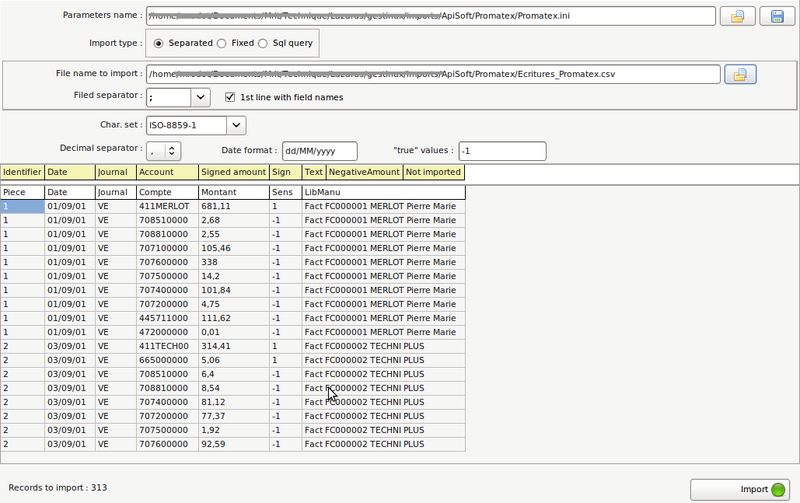Viewport: 800px width, 503px height.
Task: Select the Separated import type
Action: (x=183, y=43)
